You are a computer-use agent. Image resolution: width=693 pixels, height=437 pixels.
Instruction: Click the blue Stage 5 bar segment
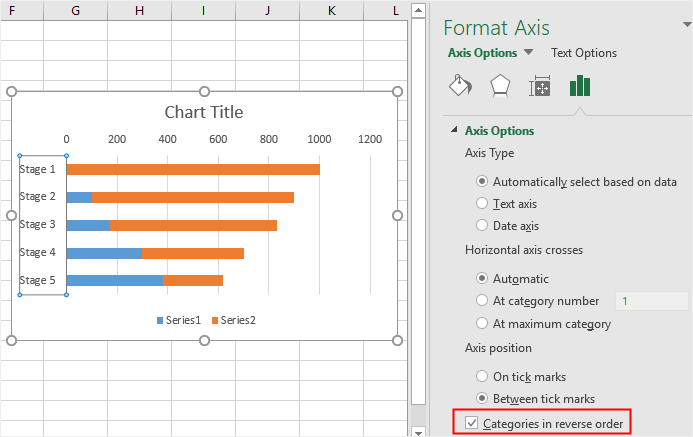114,281
